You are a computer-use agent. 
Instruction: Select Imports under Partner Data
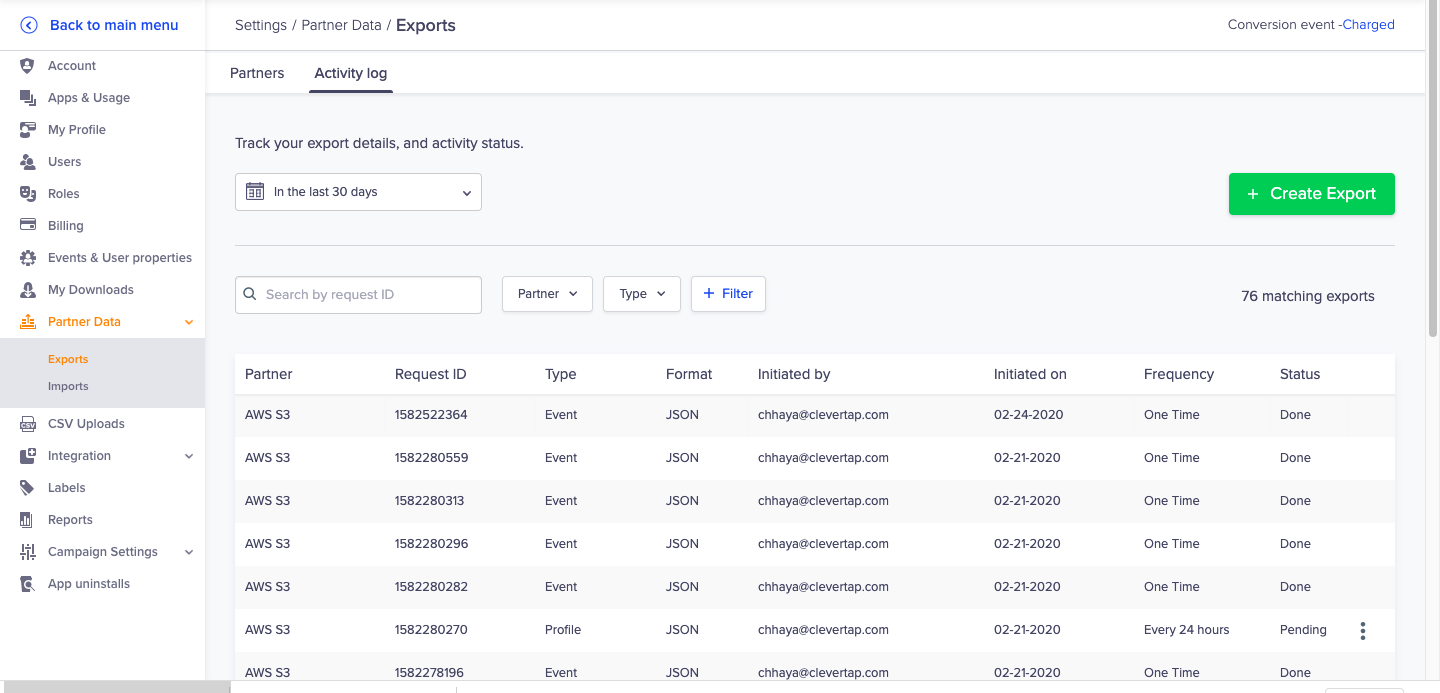pos(68,385)
